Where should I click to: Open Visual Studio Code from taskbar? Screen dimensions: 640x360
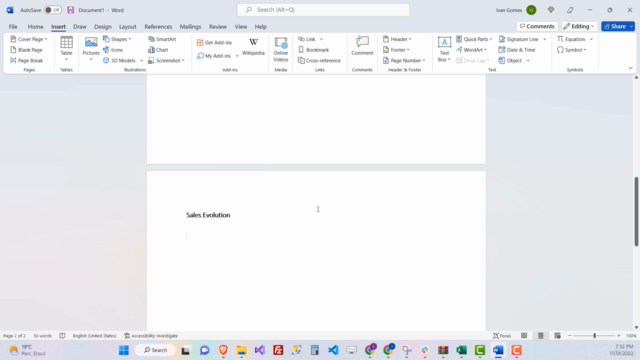tap(333, 350)
